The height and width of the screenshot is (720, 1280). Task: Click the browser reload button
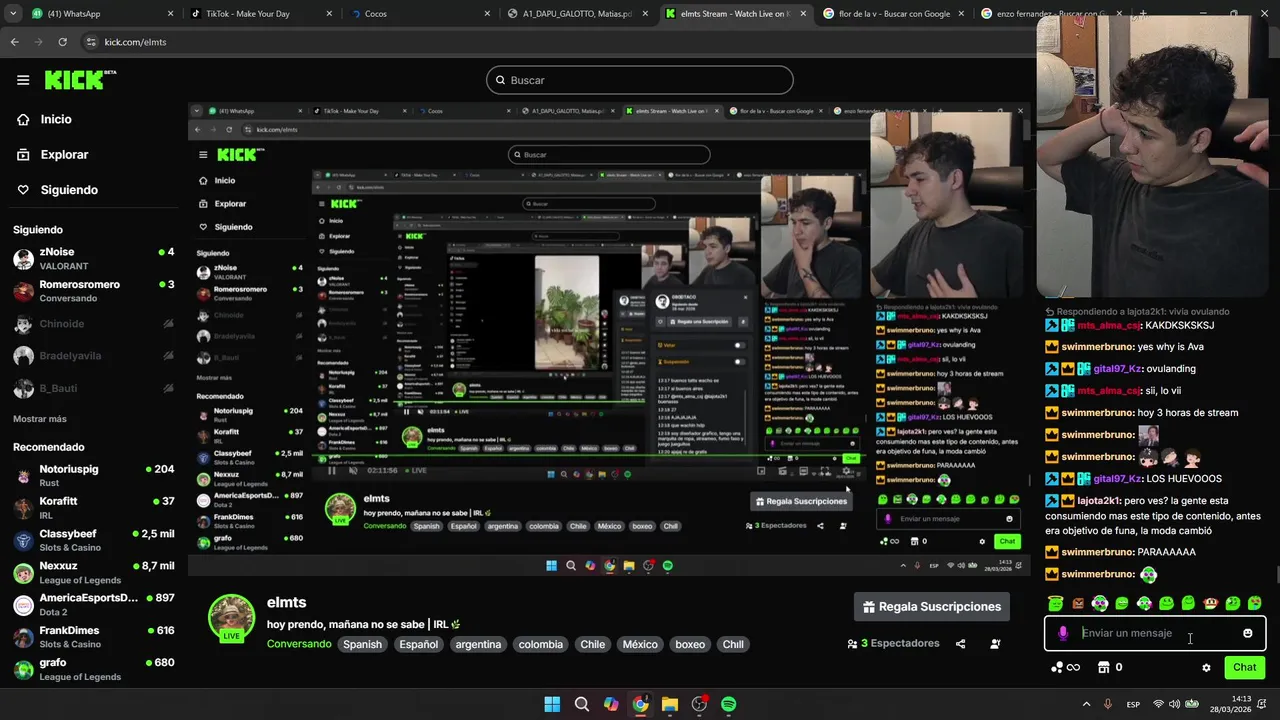pyautogui.click(x=62, y=42)
